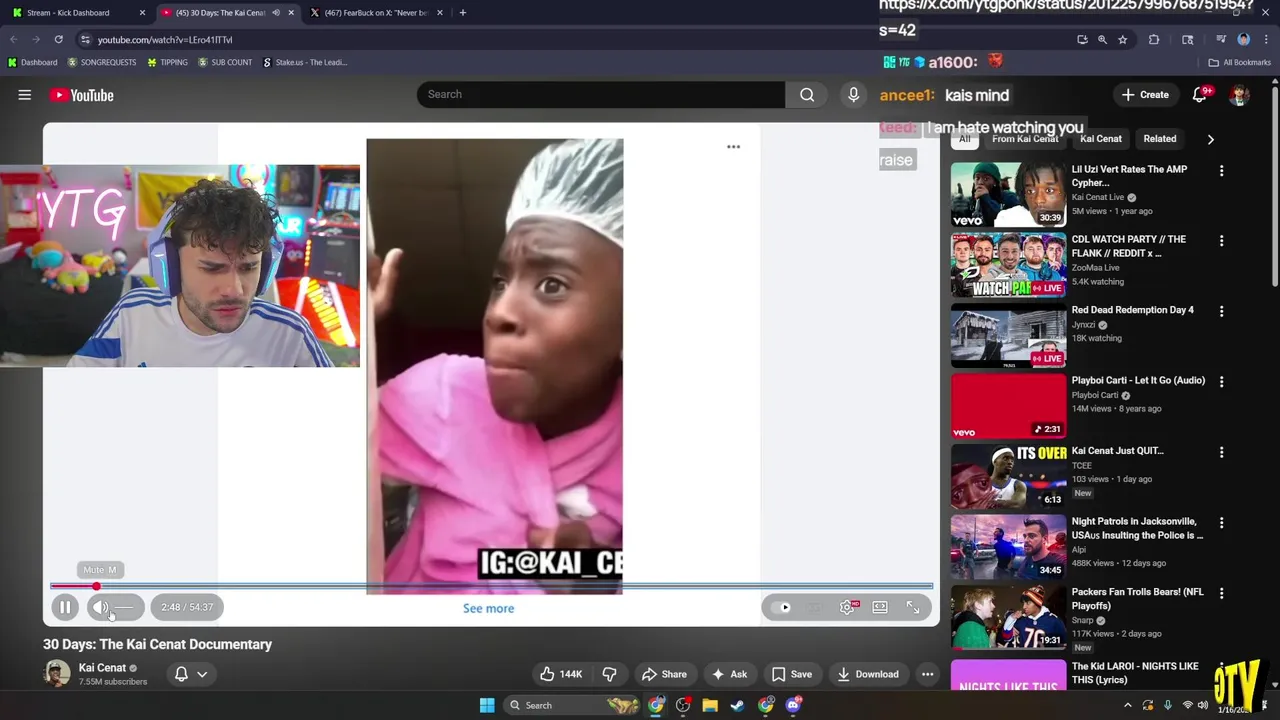
Task: Open All Bookmarks folder
Action: click(1240, 62)
